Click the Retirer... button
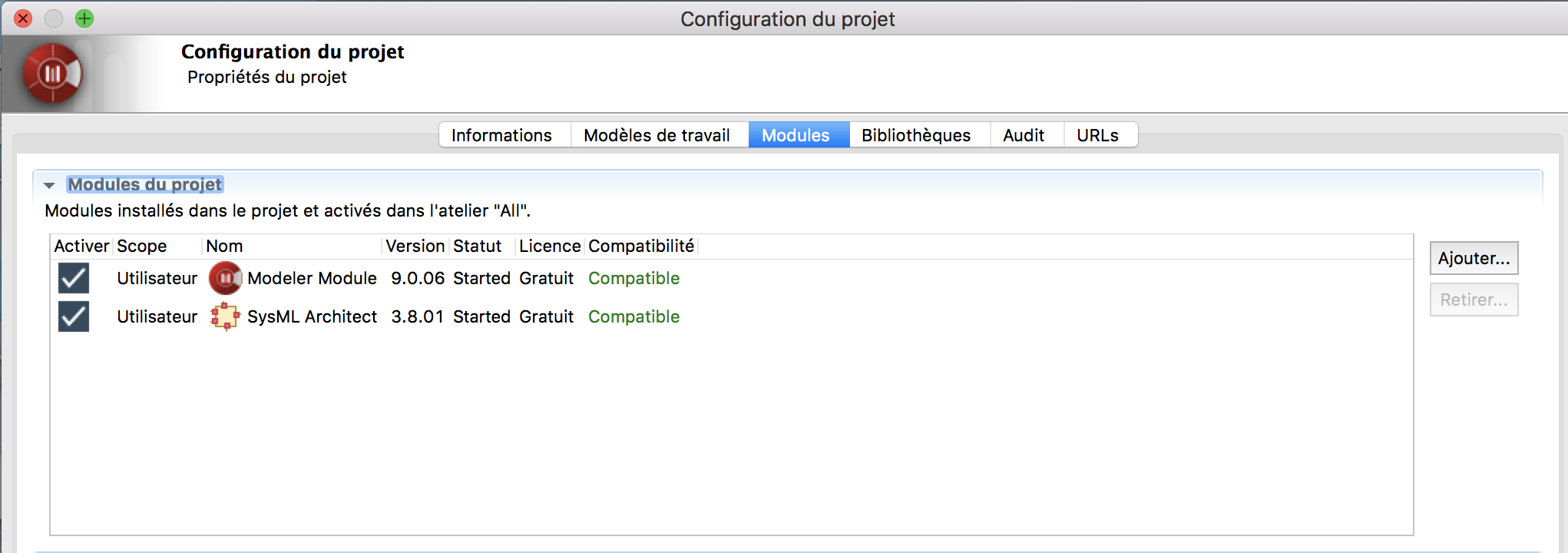Viewport: 1568px width, 553px height. click(x=1473, y=300)
